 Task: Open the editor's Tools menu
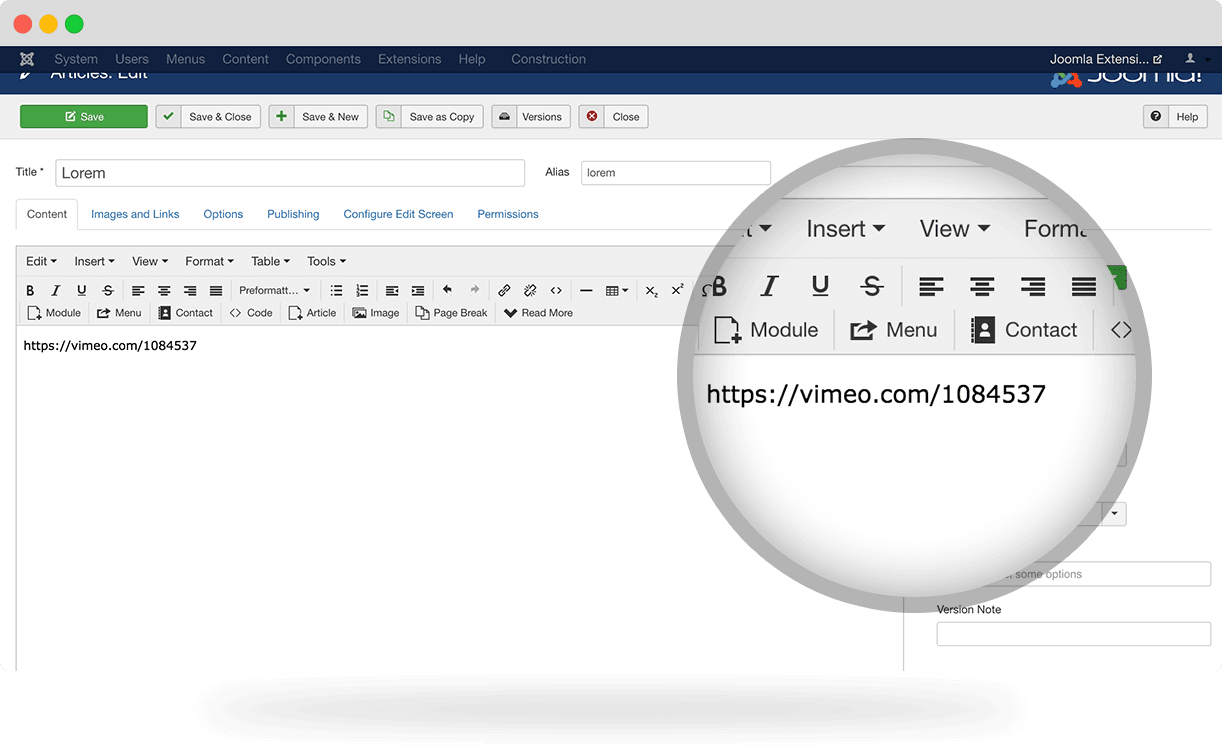point(326,261)
